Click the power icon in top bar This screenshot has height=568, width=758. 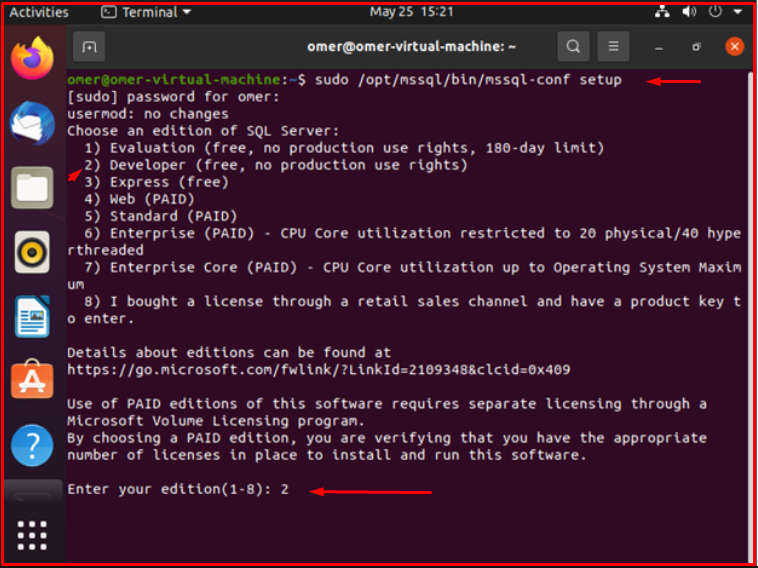click(x=715, y=12)
